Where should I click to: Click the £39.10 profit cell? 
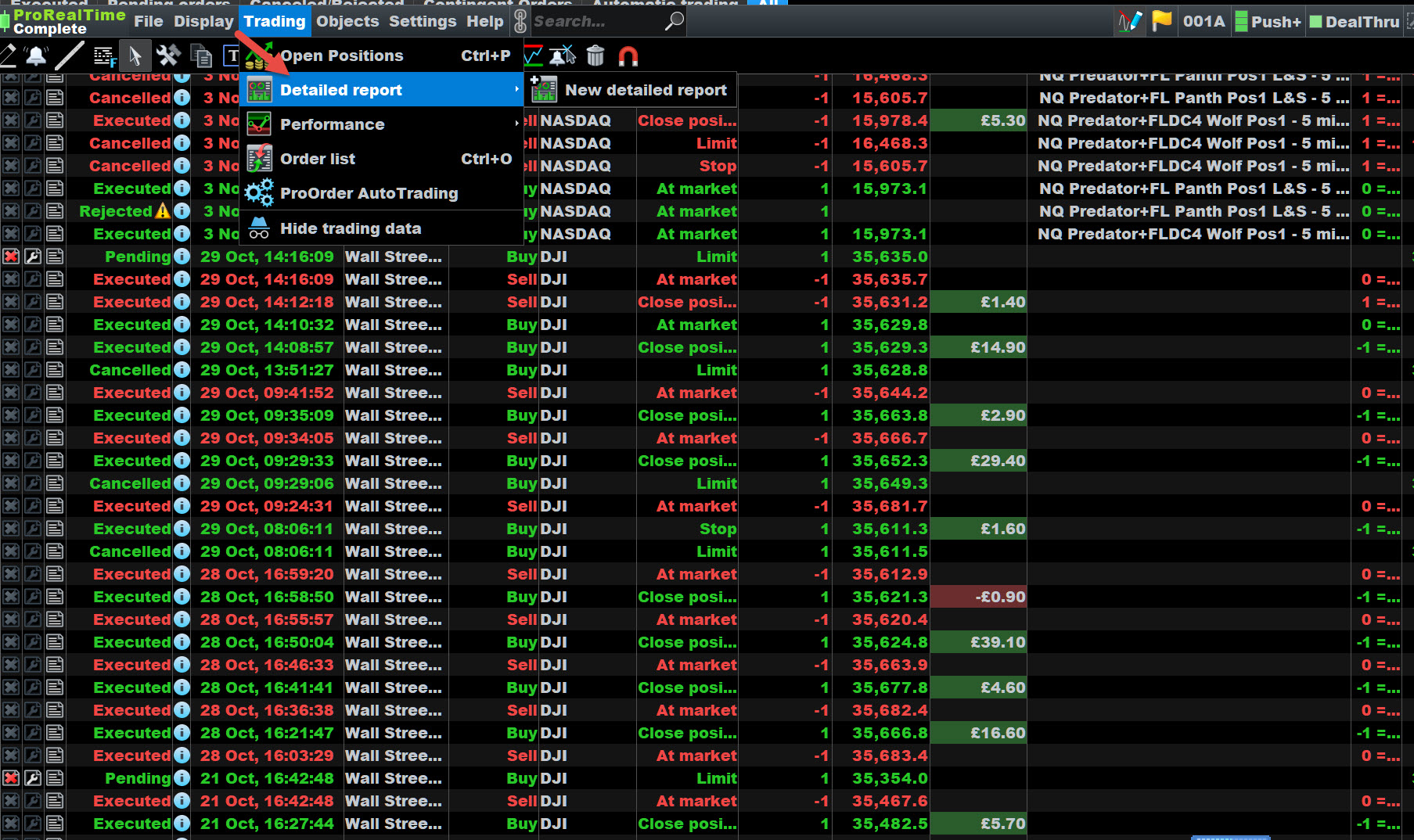tap(978, 642)
